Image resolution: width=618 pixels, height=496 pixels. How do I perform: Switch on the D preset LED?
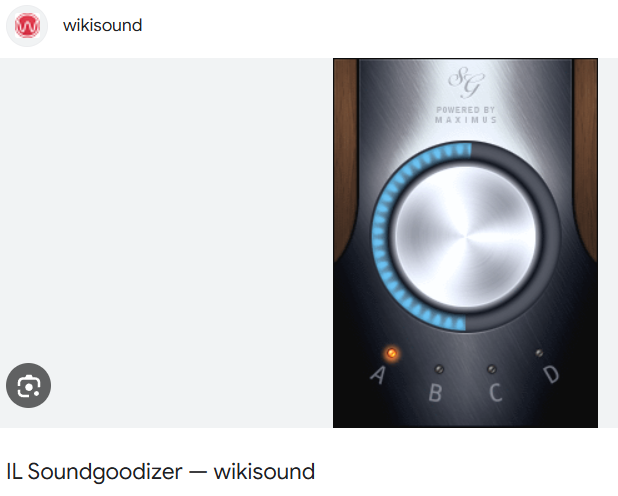pos(539,353)
